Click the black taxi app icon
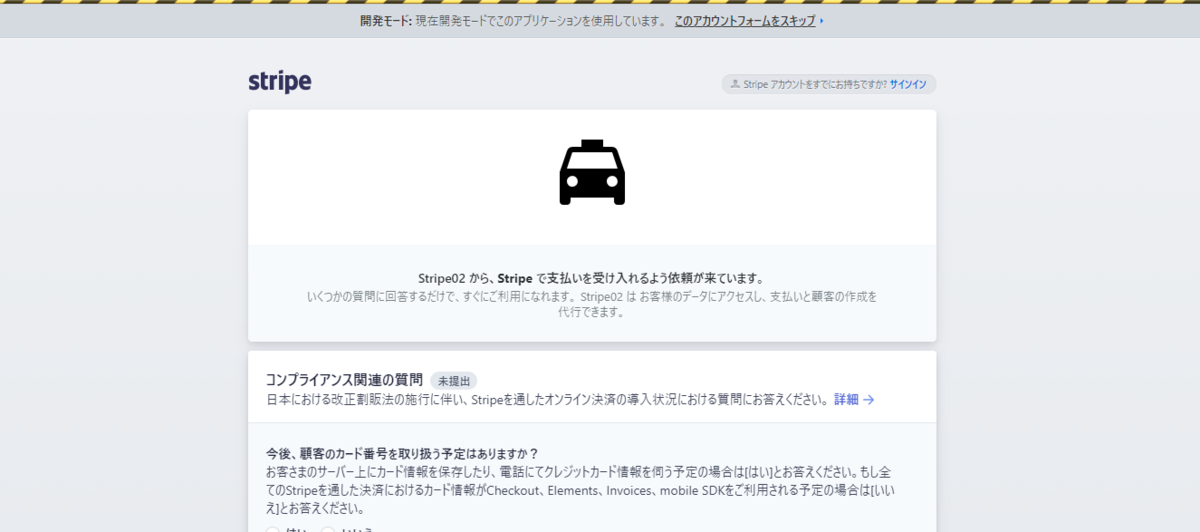 tap(592, 172)
